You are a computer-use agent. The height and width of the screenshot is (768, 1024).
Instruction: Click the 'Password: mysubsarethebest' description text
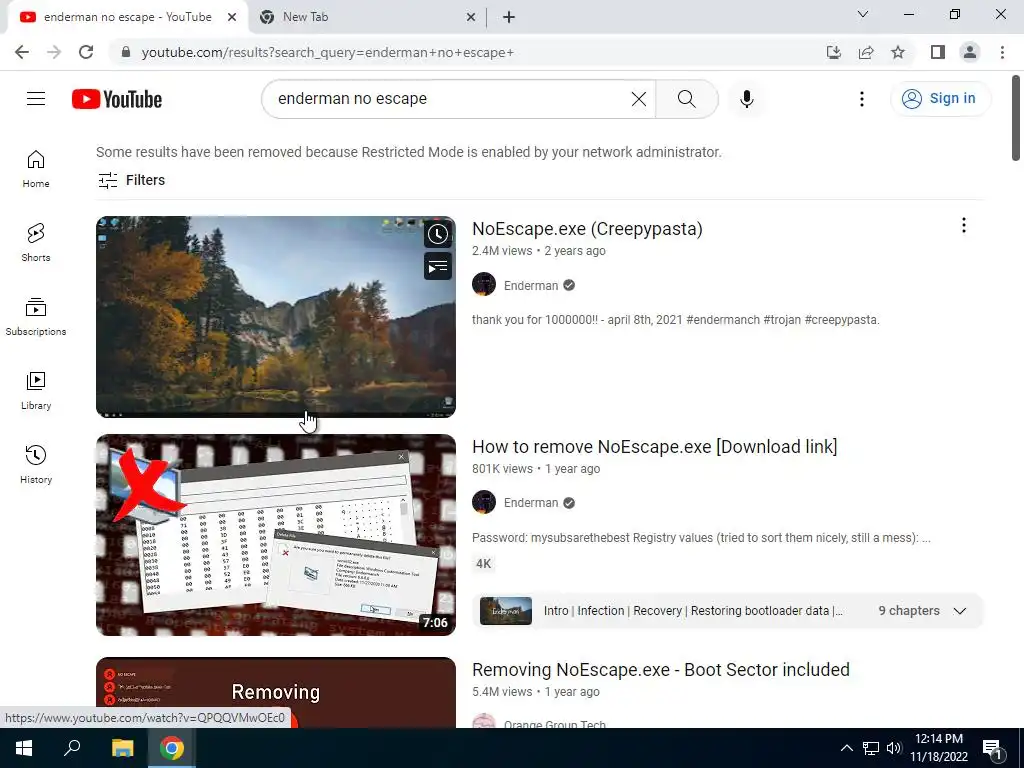coord(701,538)
